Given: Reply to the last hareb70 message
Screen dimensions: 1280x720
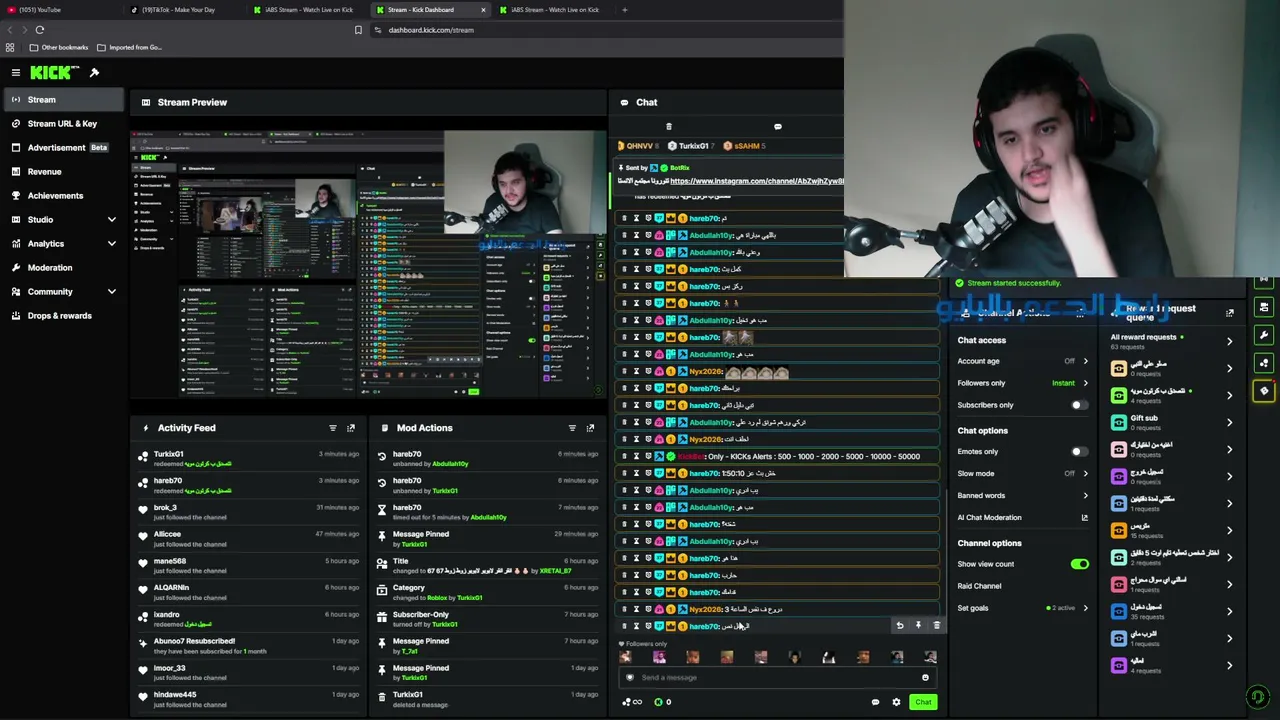Looking at the screenshot, I should tap(900, 626).
